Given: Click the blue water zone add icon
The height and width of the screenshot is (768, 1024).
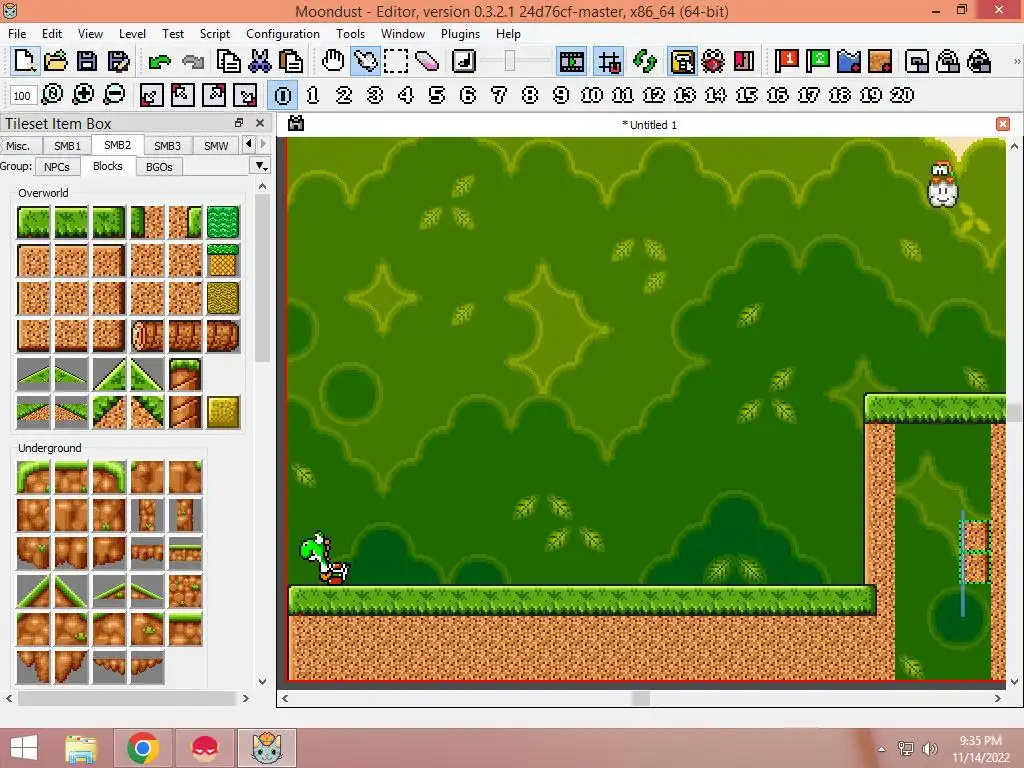Looking at the screenshot, I should click(849, 61).
